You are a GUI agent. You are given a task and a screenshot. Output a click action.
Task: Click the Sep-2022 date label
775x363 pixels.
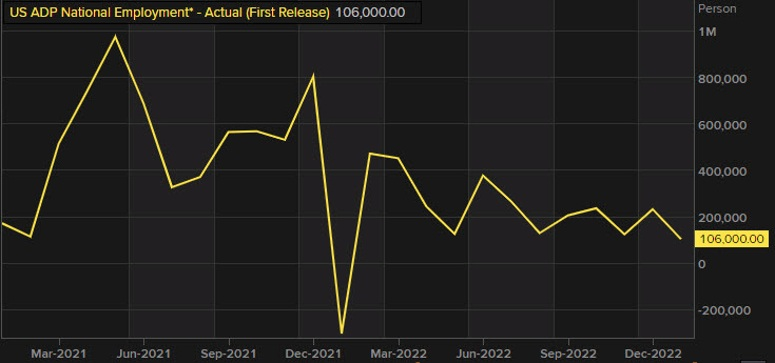pos(568,354)
